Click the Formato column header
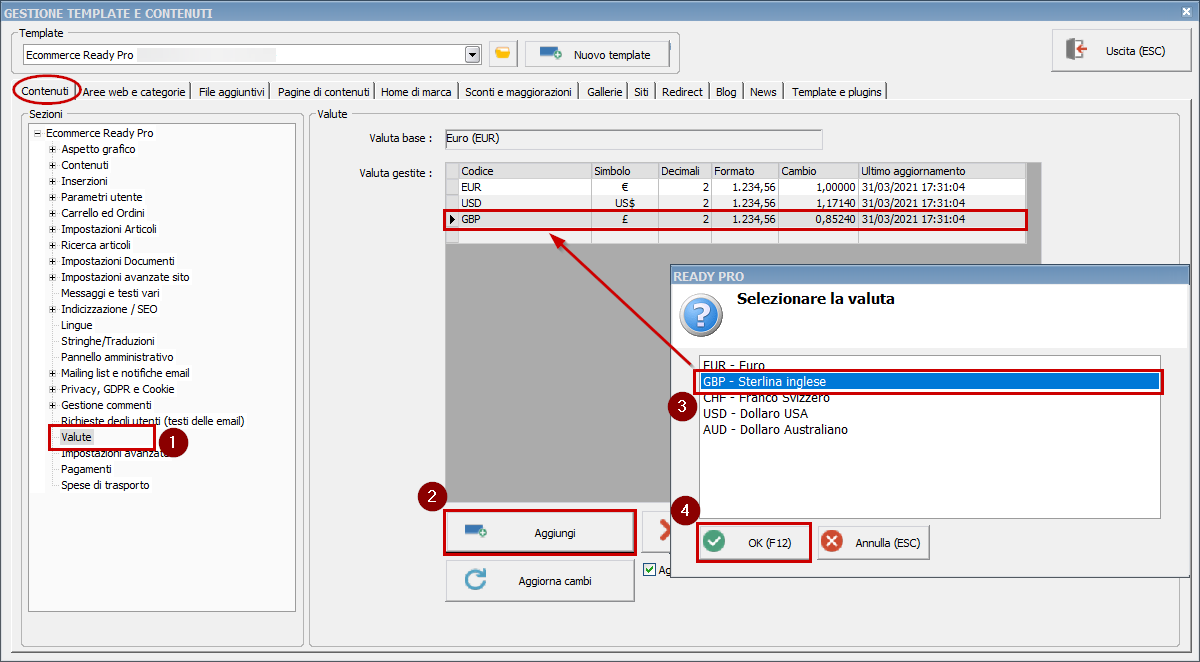 click(x=744, y=171)
